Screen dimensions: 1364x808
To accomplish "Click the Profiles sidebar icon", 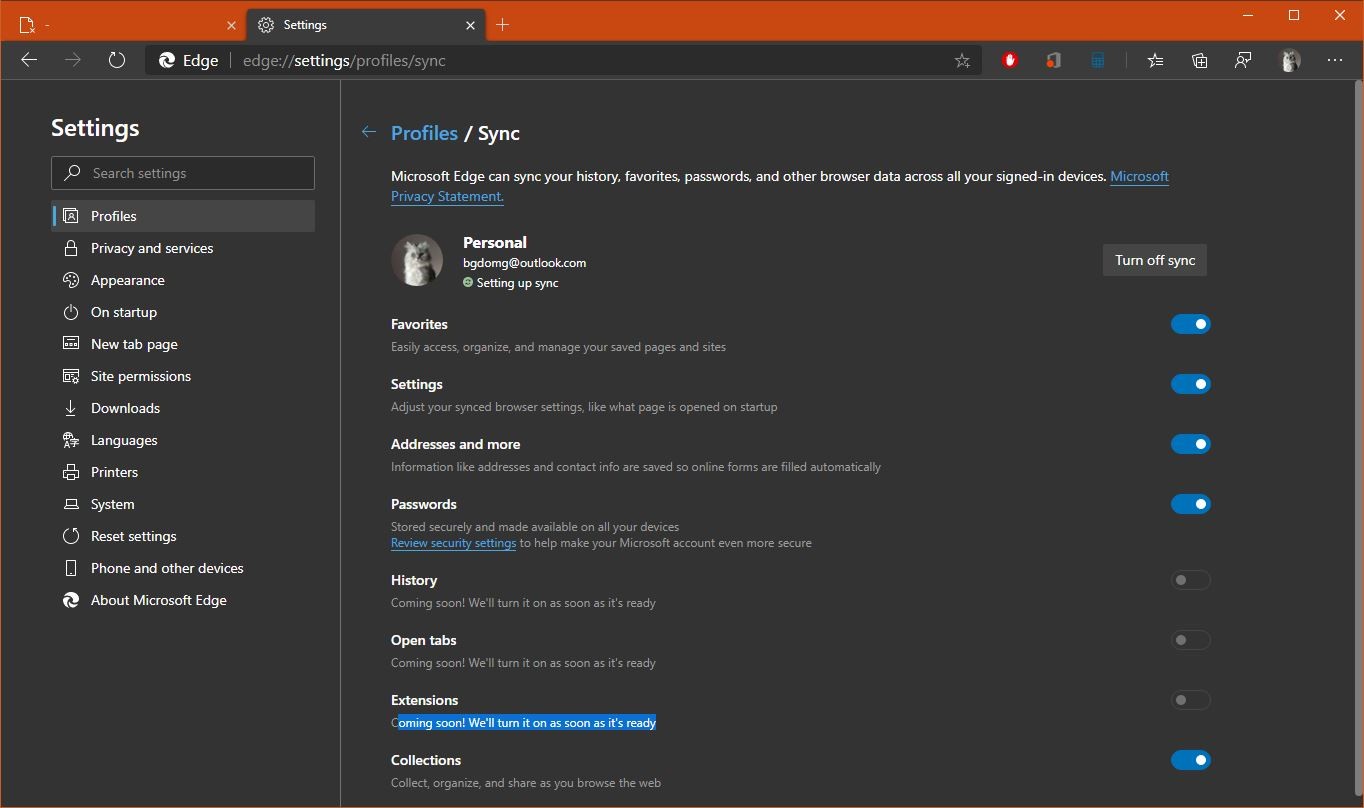I will click(71, 216).
